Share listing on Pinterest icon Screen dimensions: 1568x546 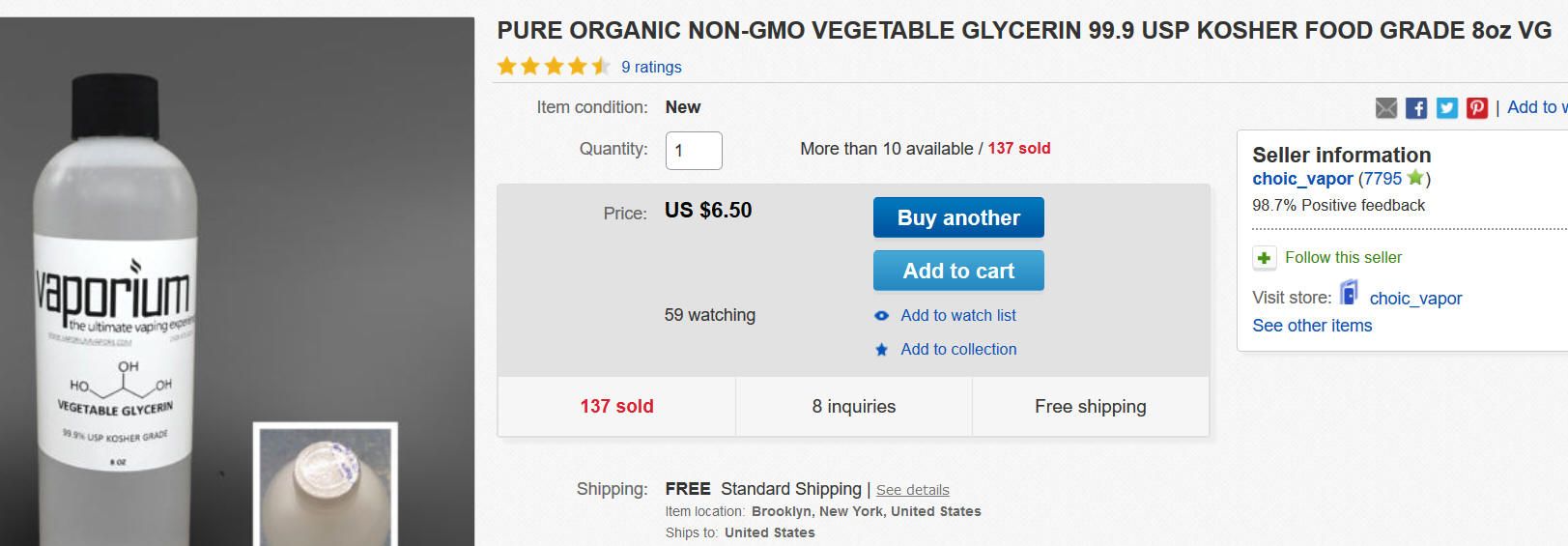tap(1477, 108)
